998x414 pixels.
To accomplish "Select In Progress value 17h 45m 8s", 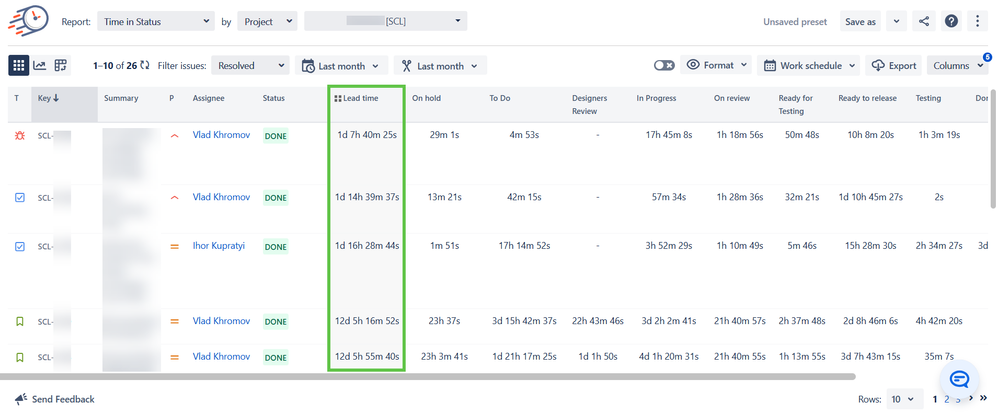I will coord(669,135).
